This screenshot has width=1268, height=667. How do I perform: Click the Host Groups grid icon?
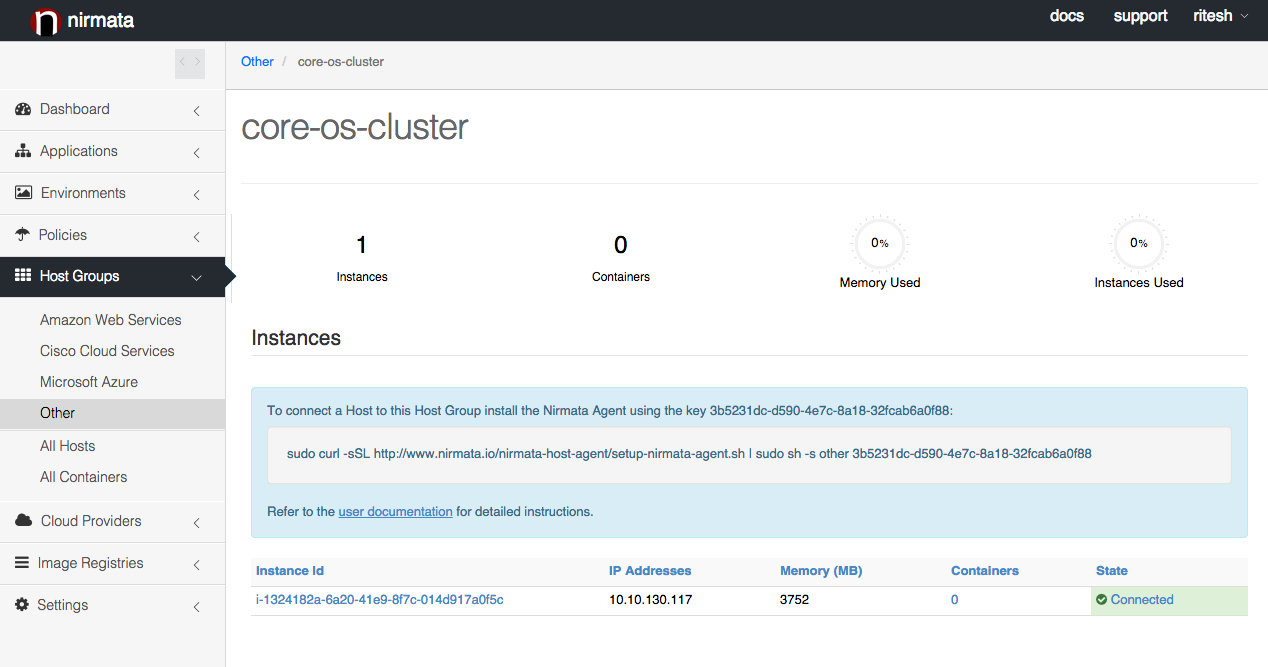click(x=23, y=276)
